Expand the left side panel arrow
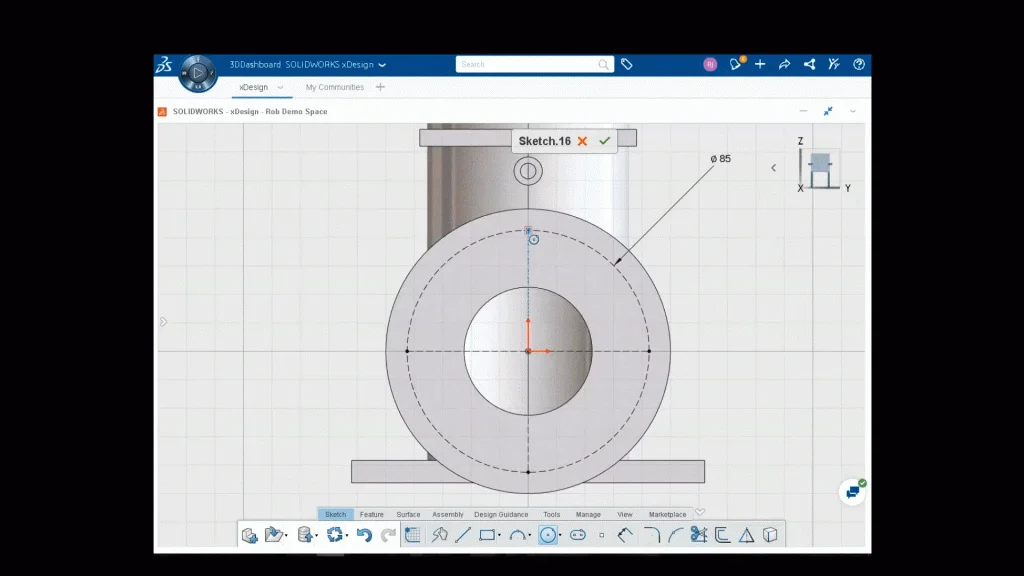The width and height of the screenshot is (1024, 576). coord(164,322)
